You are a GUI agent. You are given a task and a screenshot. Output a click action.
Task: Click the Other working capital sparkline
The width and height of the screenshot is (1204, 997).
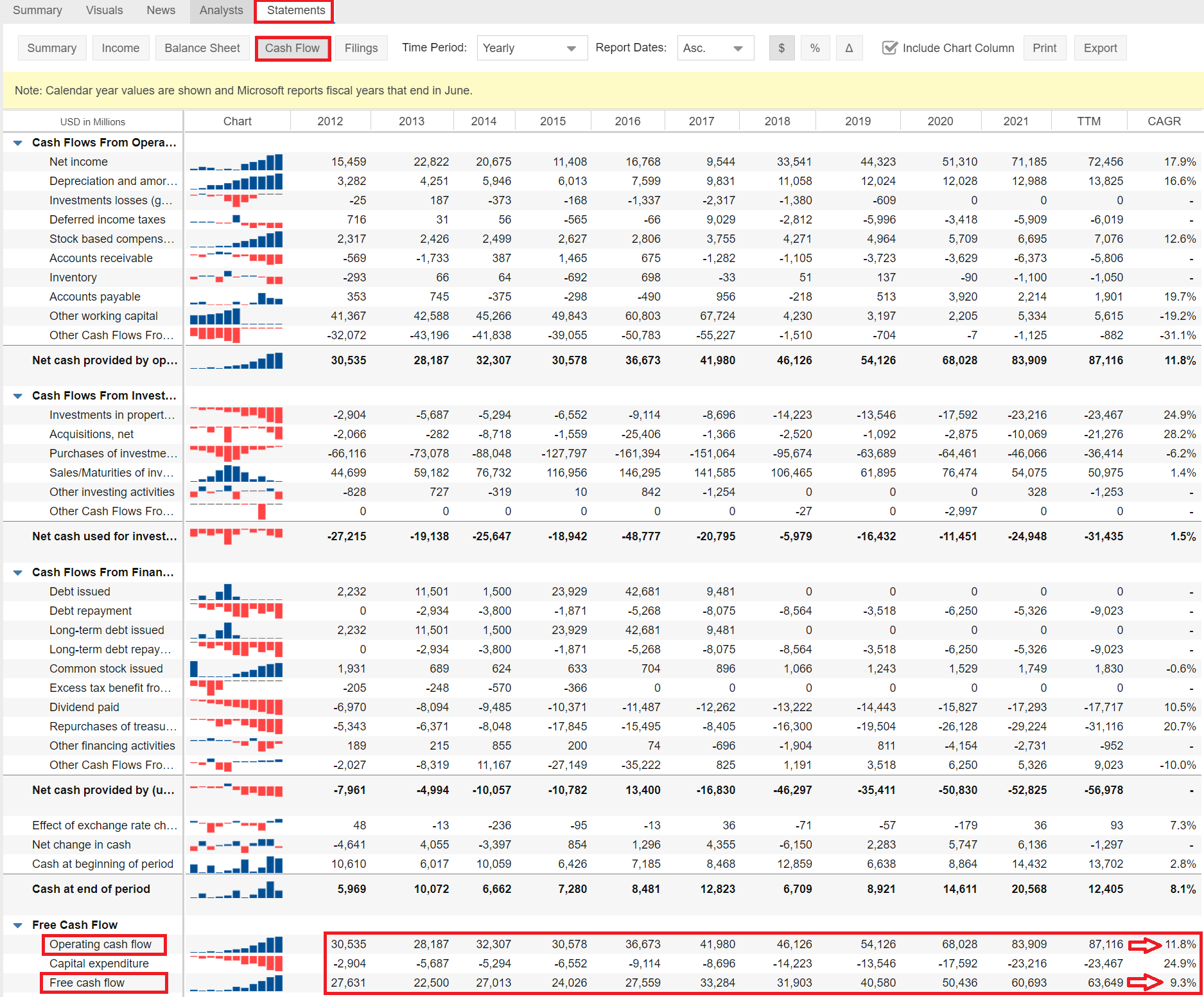pos(236,316)
